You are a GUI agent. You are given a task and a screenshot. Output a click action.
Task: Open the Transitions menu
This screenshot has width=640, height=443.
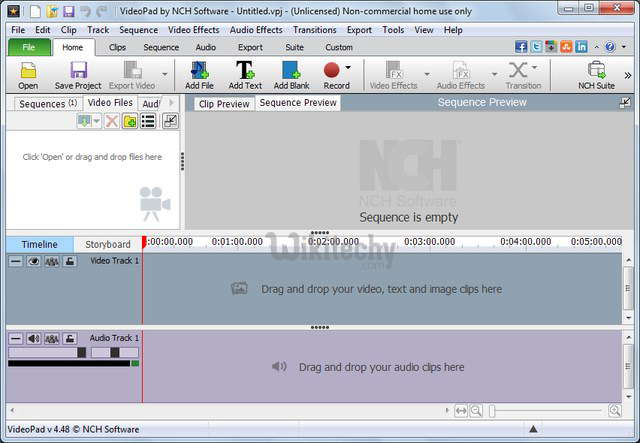(x=314, y=30)
